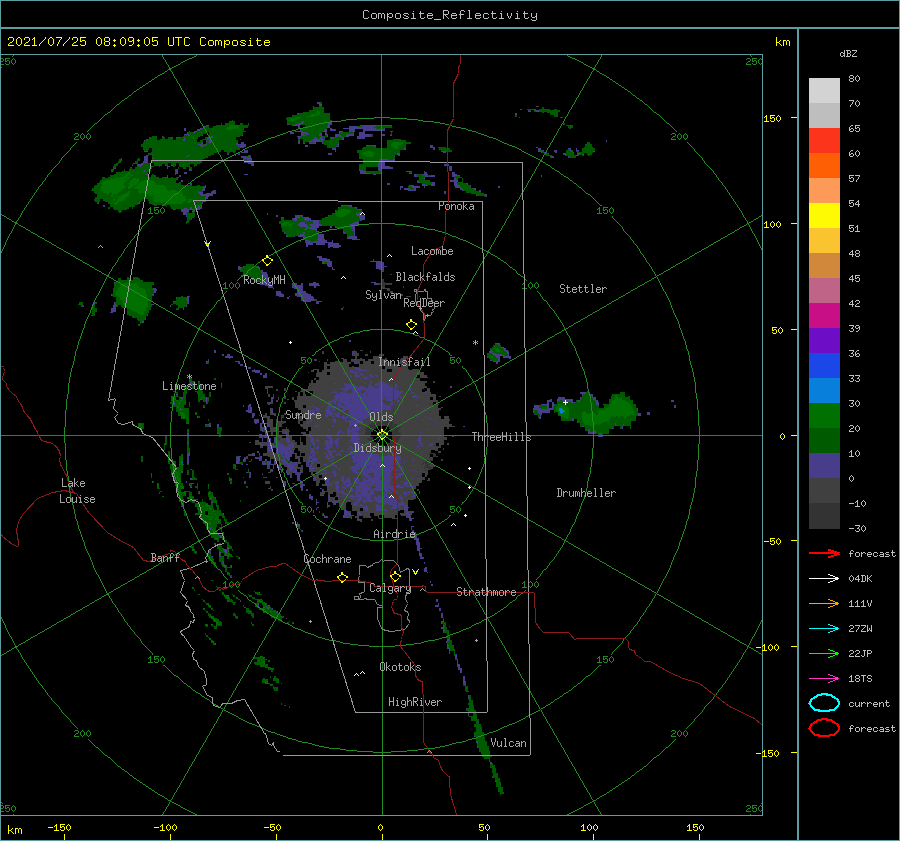Viewport: 900px width, 841px height.
Task: Click the Stettler label
Action: pos(583,289)
